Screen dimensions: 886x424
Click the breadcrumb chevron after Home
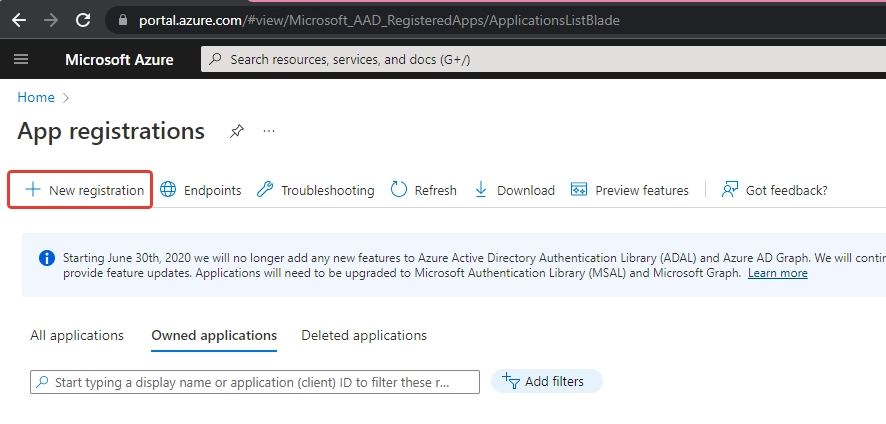click(66, 98)
